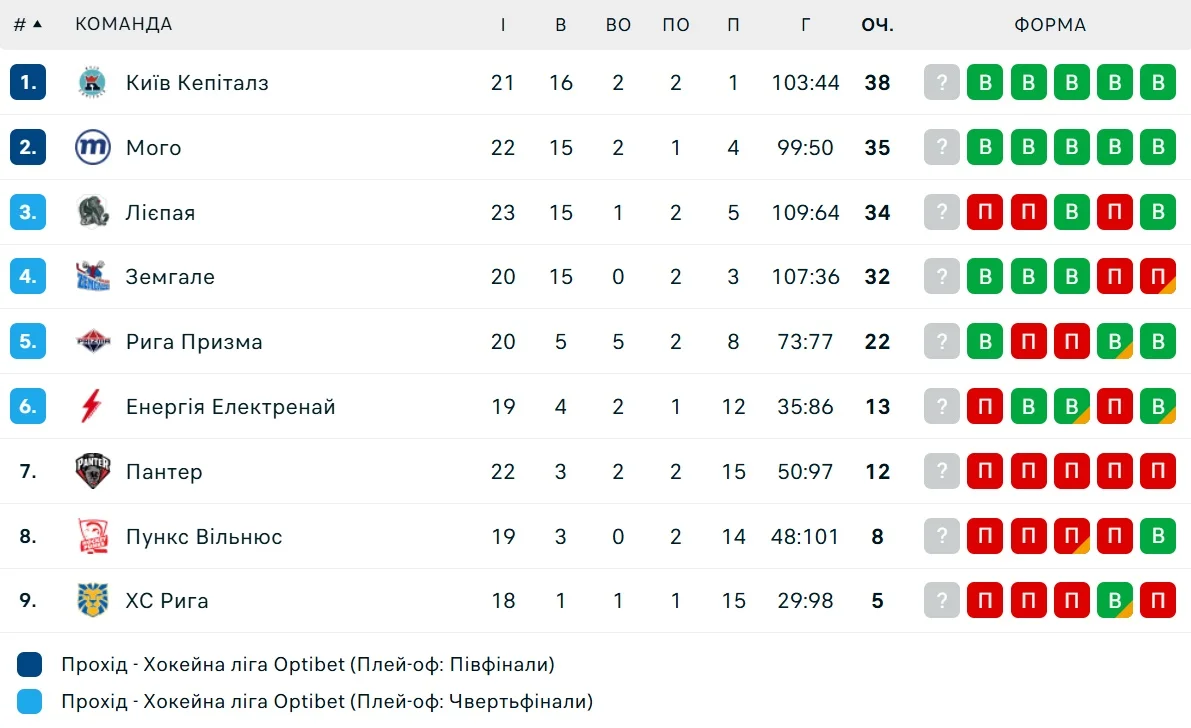Open the Київ Кепіталз team name link
The image size is (1191, 728).
pos(197,83)
